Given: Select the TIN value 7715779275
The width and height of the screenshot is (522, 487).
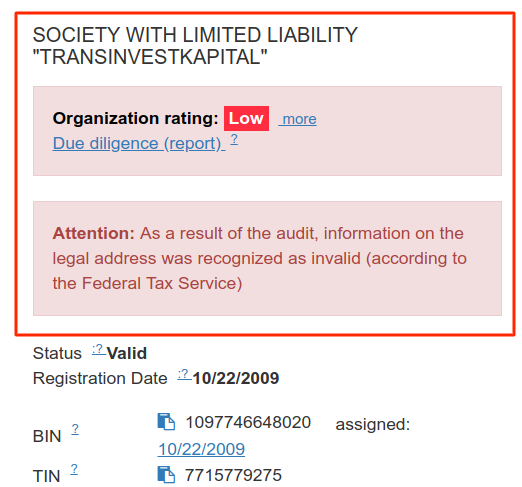Looking at the screenshot, I should pyautogui.click(x=233, y=475).
